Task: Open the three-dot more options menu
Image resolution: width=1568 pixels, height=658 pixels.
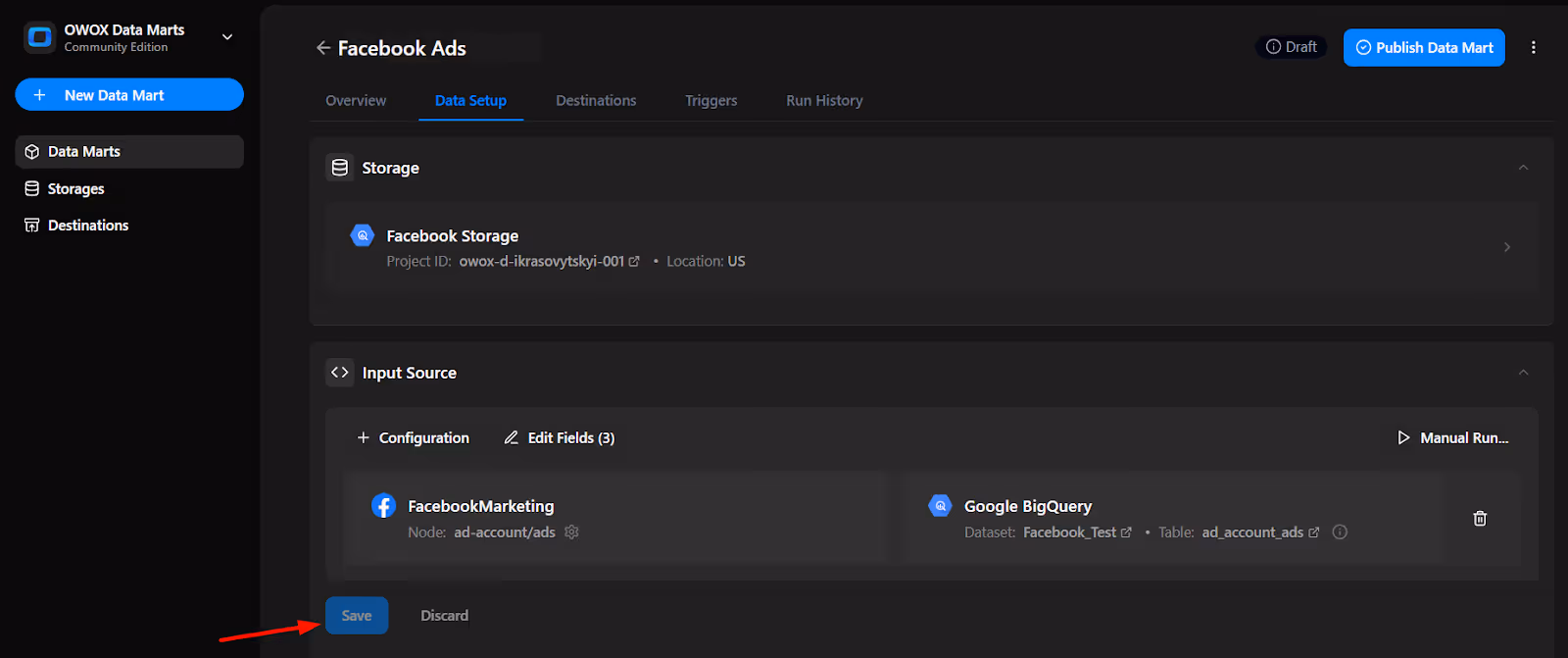Action: click(1533, 47)
